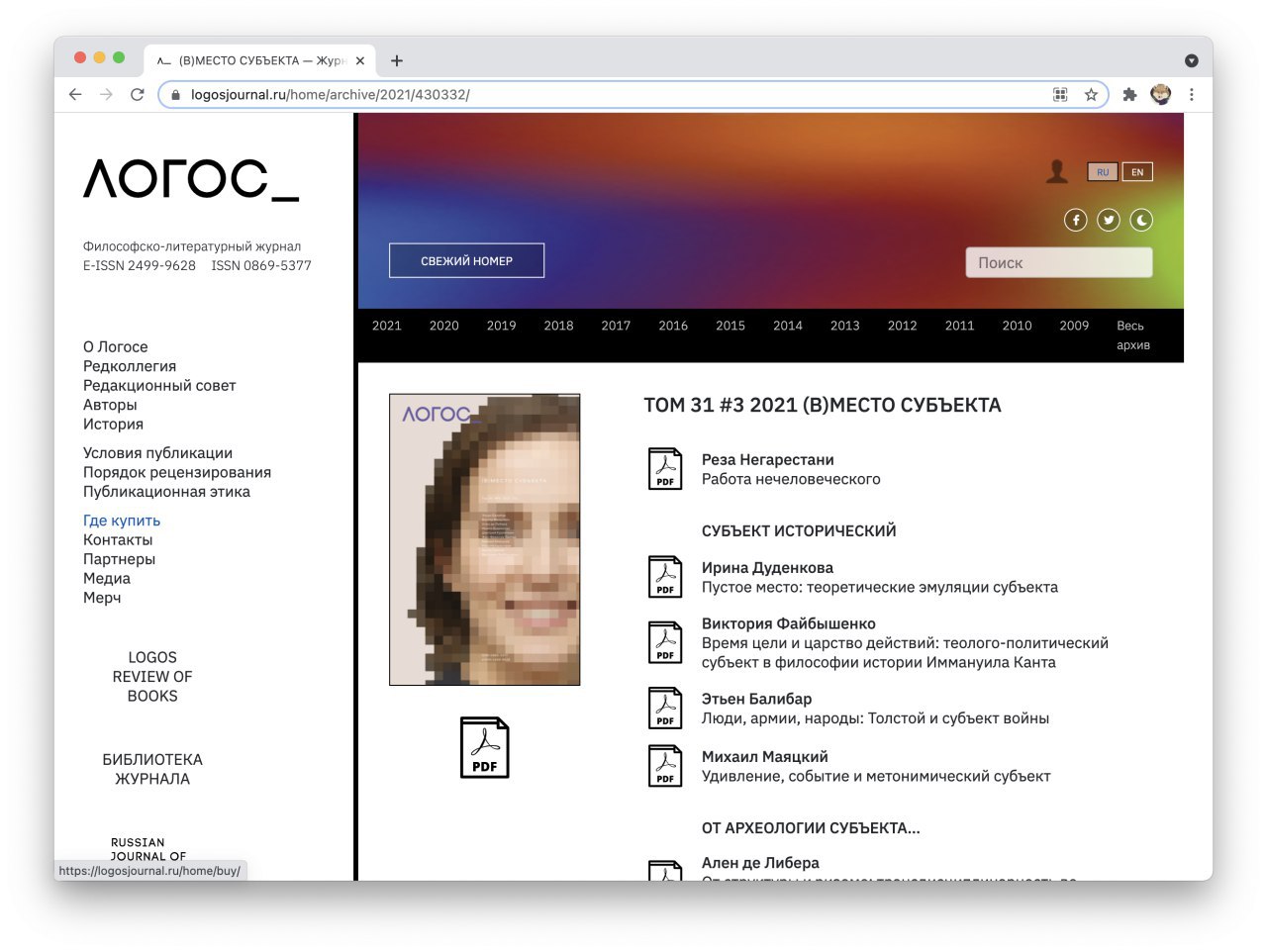Click the browser address bar URL
This screenshot has width=1267, height=952.
click(331, 95)
